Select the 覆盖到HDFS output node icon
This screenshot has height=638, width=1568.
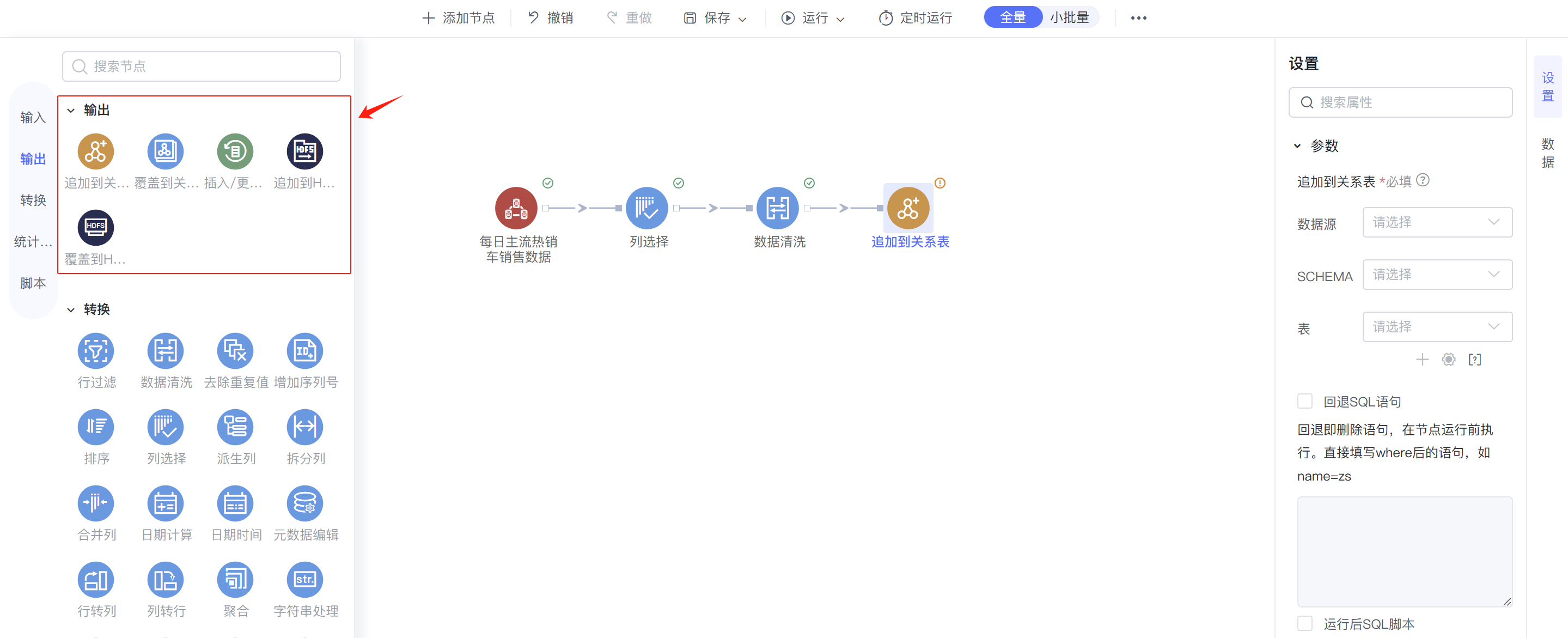pyautogui.click(x=95, y=227)
